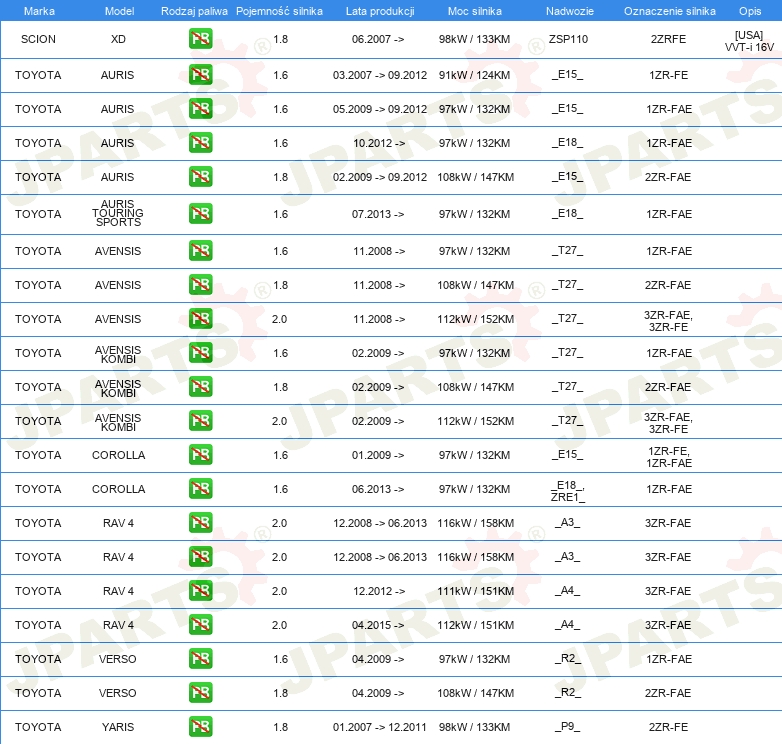
Task: Select the VERSO model cell in the 1.8 row
Action: 118,693
